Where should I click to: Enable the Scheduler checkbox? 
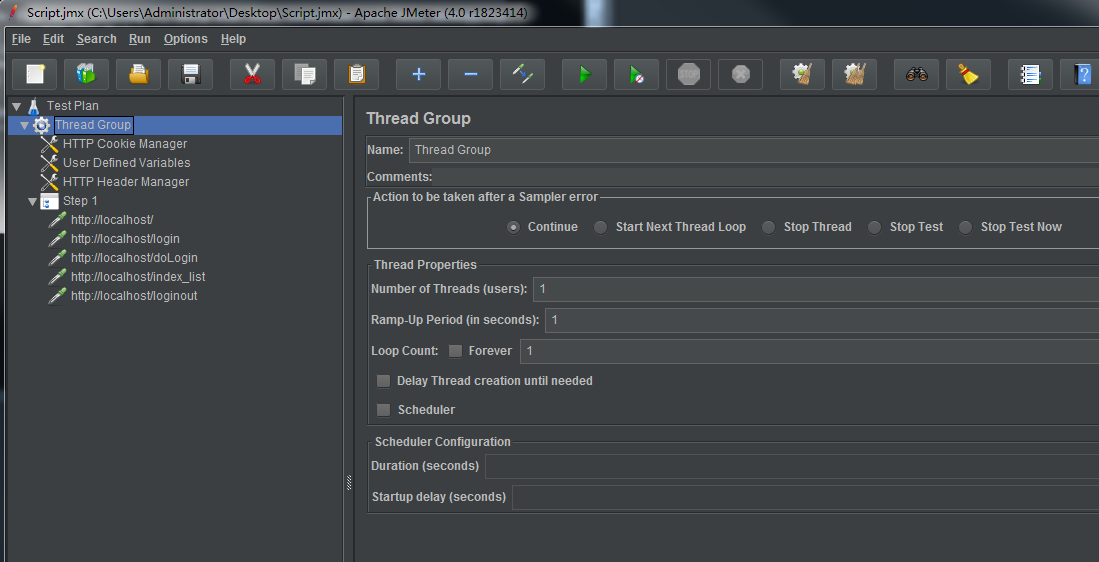click(x=383, y=410)
